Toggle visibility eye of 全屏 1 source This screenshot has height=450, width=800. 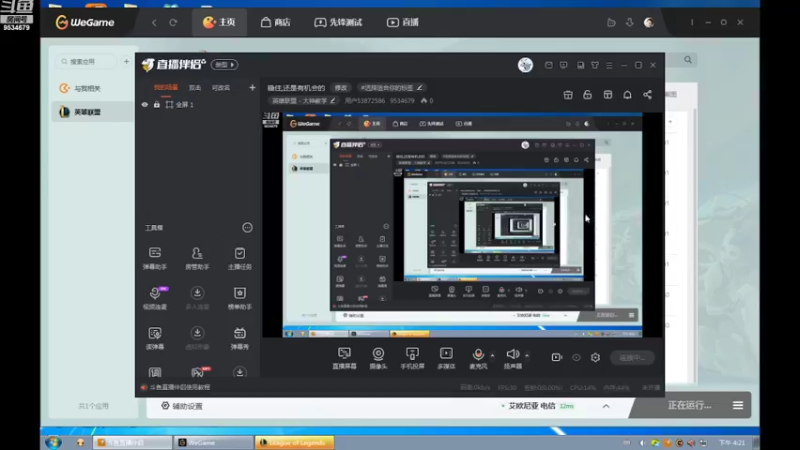145,105
